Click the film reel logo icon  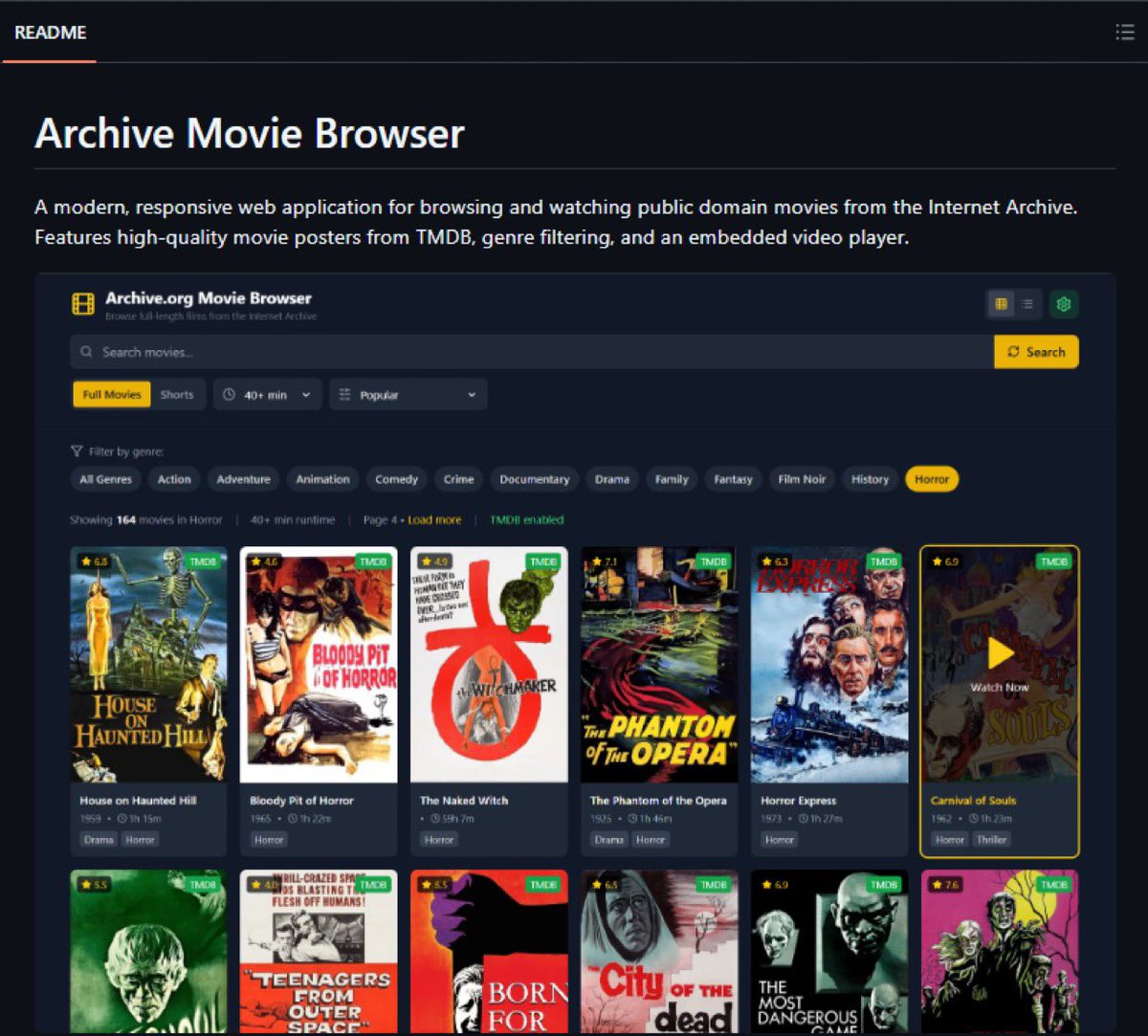[x=83, y=304]
